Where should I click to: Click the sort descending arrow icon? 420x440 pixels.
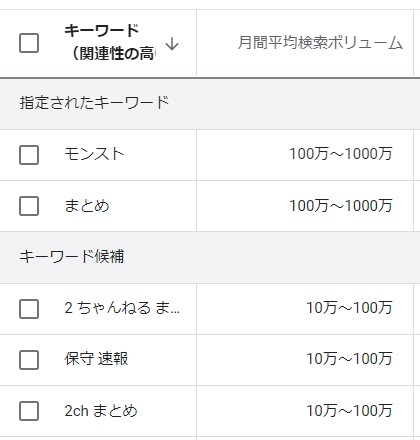pyautogui.click(x=172, y=44)
